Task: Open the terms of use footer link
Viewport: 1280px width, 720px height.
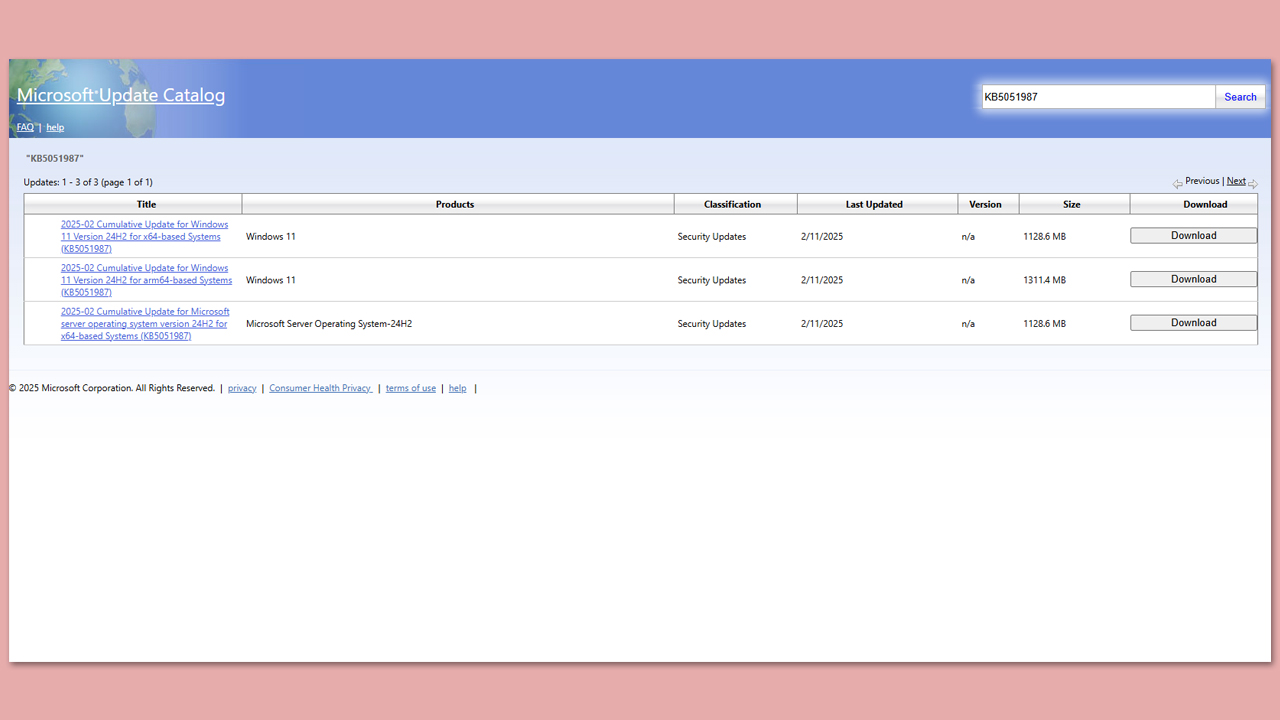Action: (411, 388)
